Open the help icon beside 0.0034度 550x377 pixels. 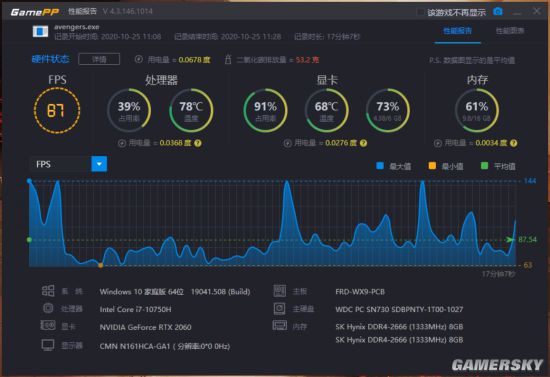pos(514,143)
